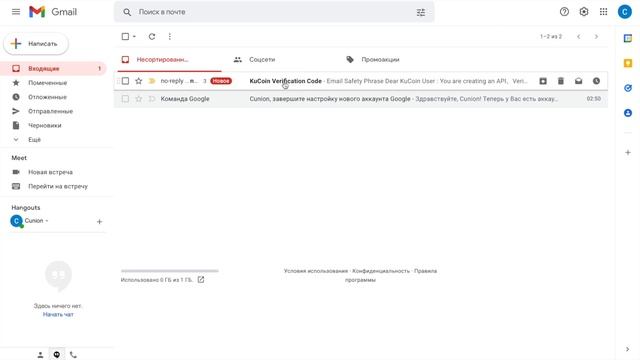640x360 pixels.
Task: Select the Команда Google email checkbox
Action: click(125, 99)
